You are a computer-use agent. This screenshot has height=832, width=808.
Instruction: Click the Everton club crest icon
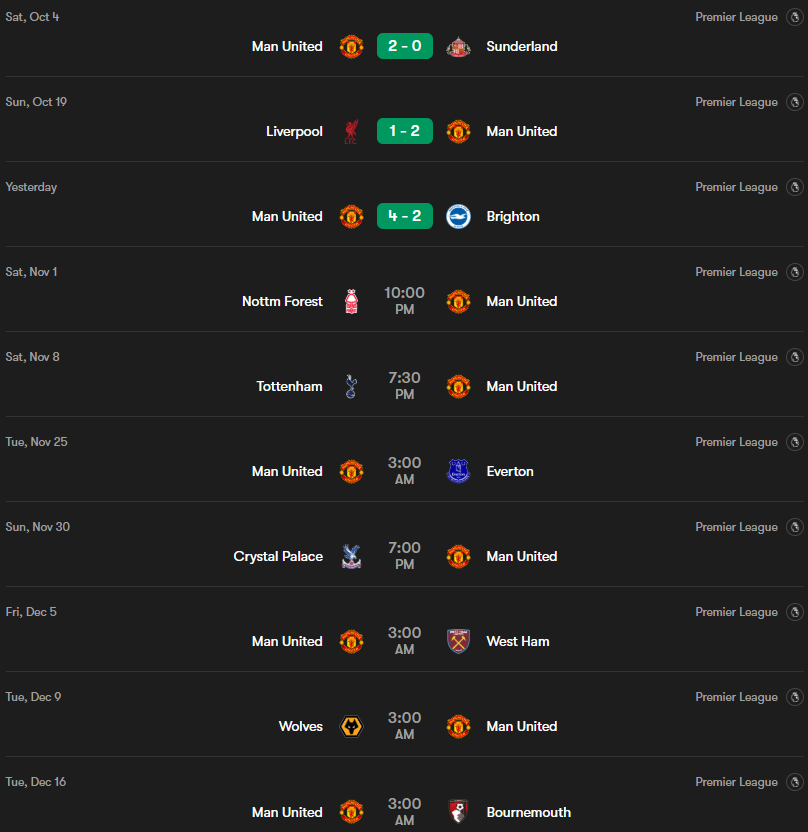click(x=459, y=472)
